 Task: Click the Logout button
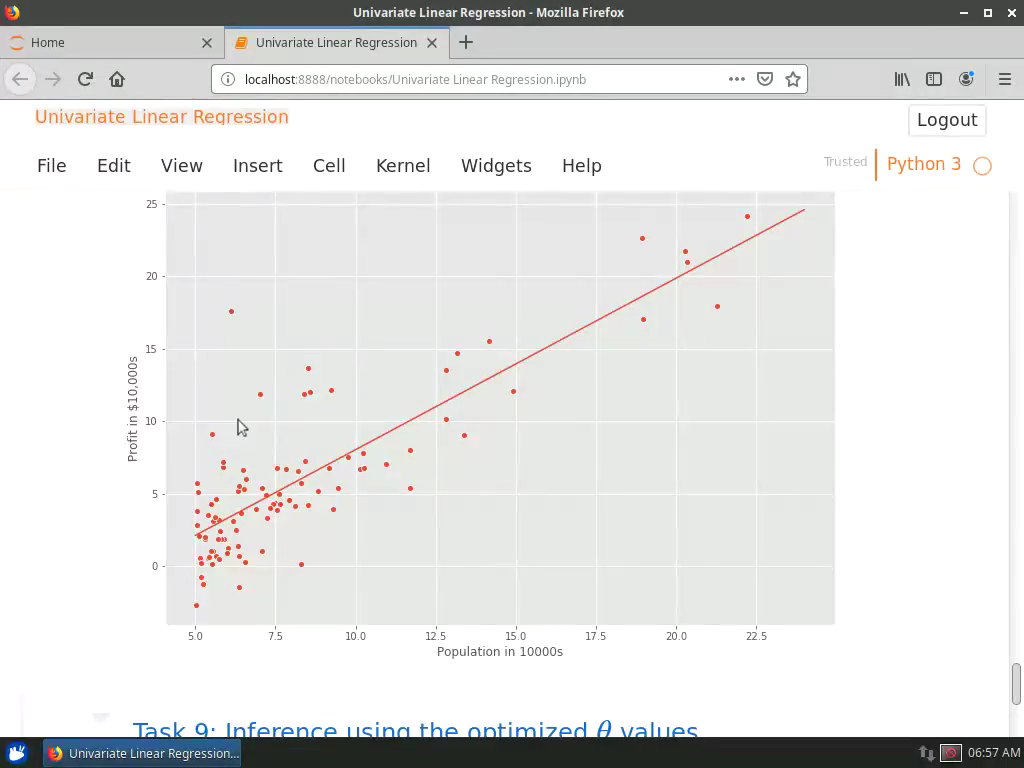pos(946,120)
